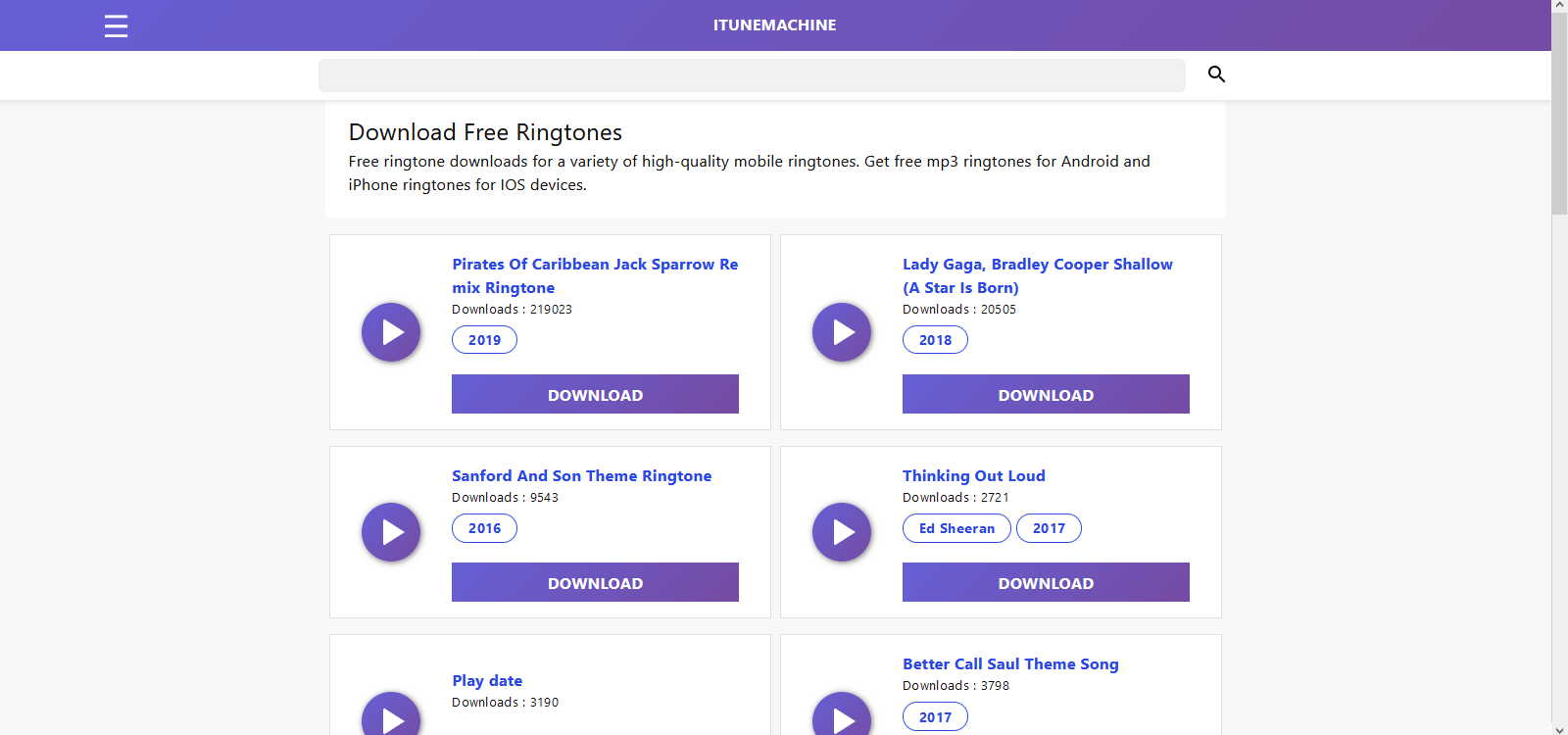Screen dimensions: 1568x735
Task: Download Sanford And Son Theme Ringtone
Action: (x=595, y=582)
